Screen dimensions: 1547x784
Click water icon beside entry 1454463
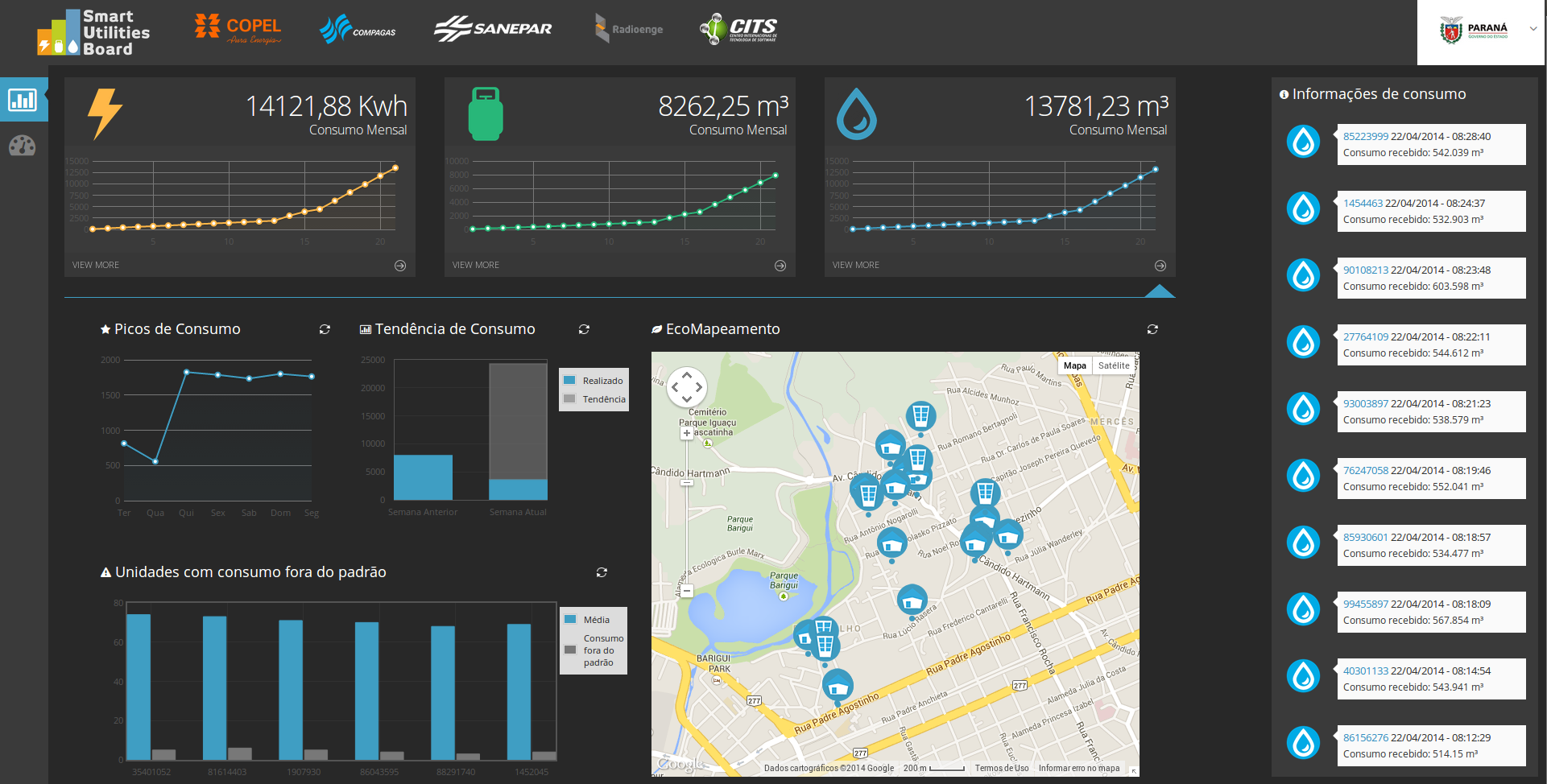1303,208
